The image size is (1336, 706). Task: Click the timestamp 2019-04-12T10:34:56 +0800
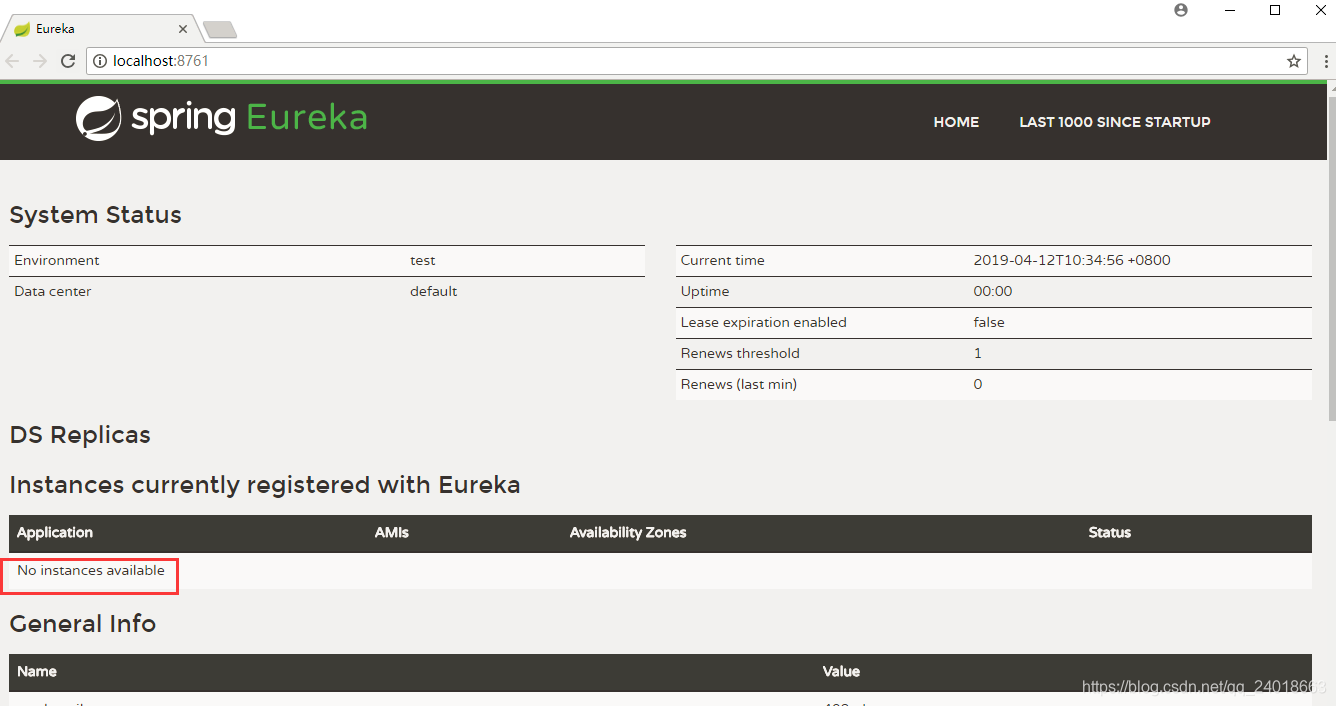pyautogui.click(x=1072, y=260)
